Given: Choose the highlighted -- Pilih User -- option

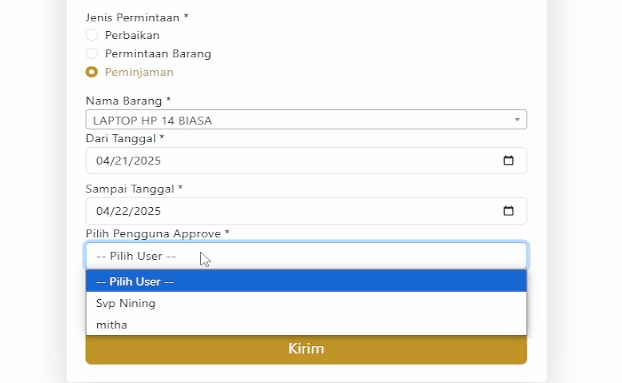Looking at the screenshot, I should click(306, 282).
